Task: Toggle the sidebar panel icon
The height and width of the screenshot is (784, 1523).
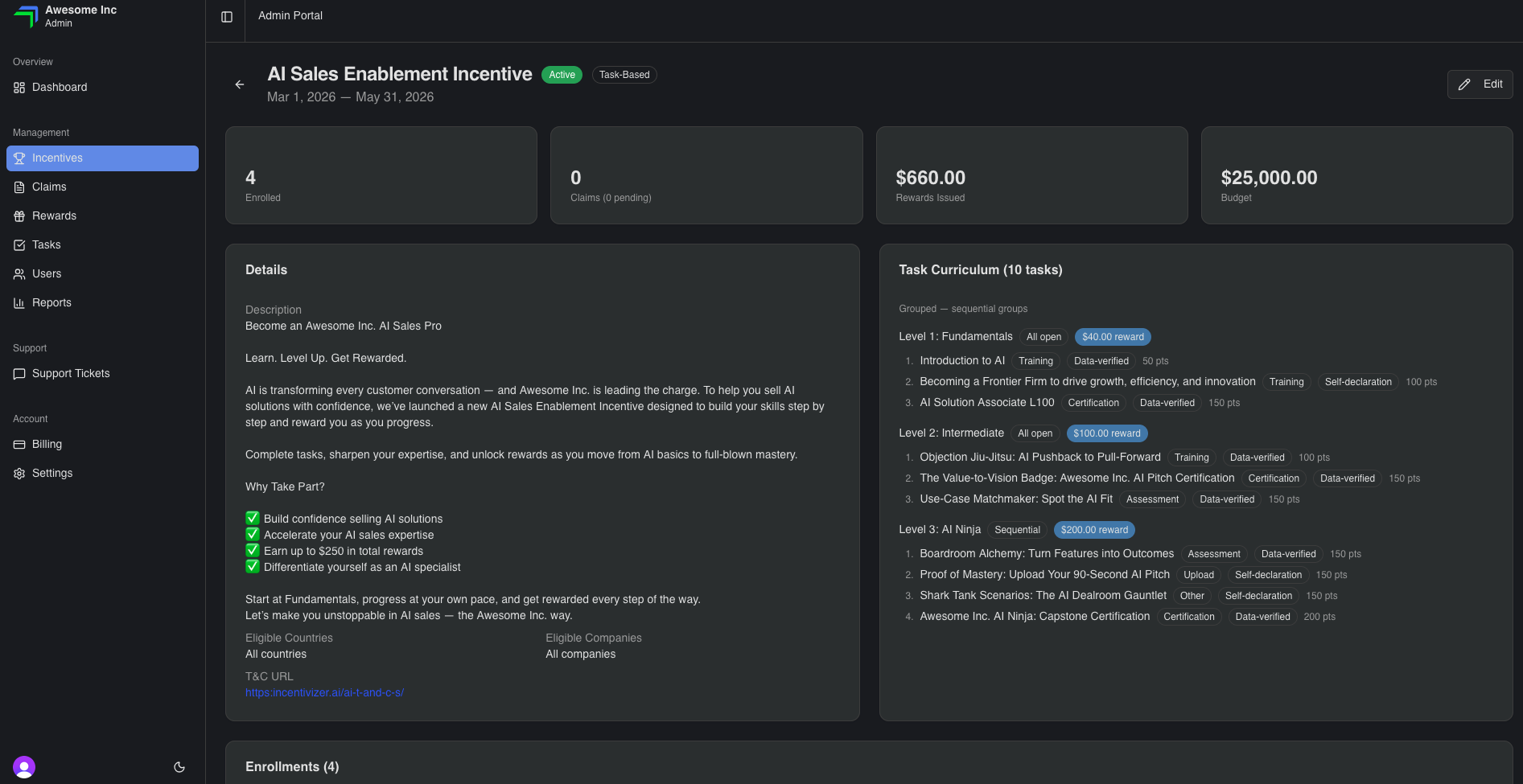Action: 227,17
